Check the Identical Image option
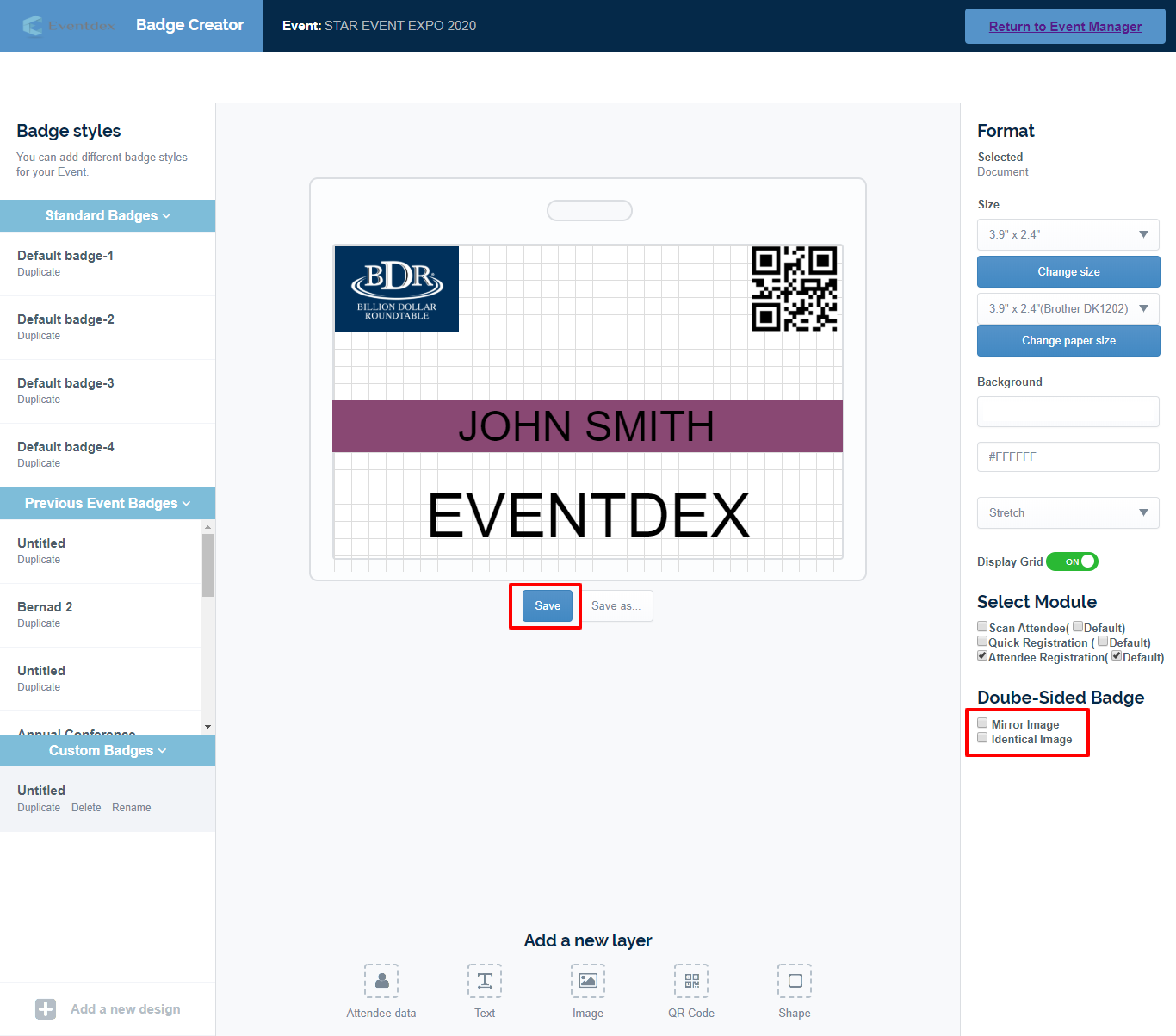 [982, 738]
